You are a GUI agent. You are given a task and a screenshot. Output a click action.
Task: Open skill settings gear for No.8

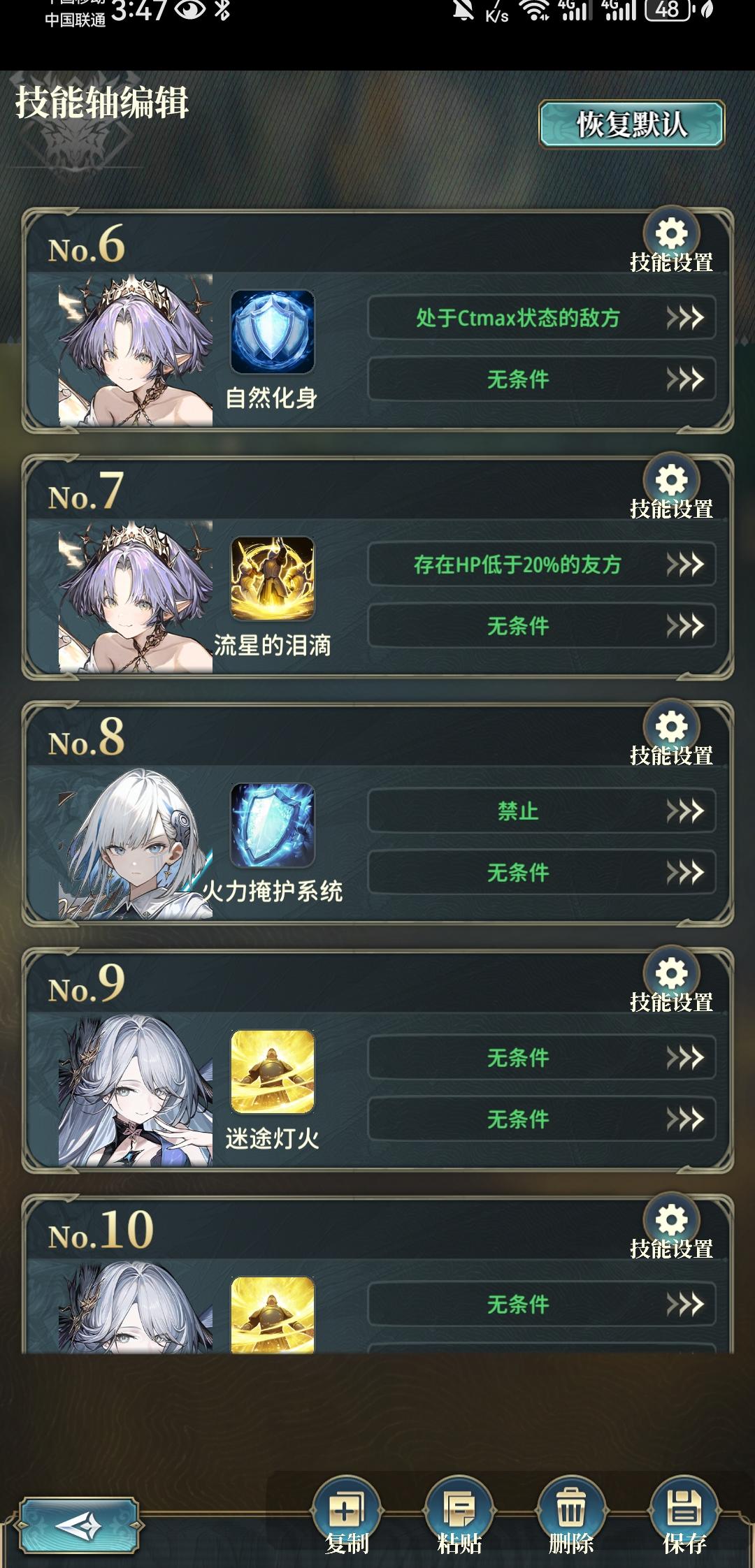(x=671, y=727)
